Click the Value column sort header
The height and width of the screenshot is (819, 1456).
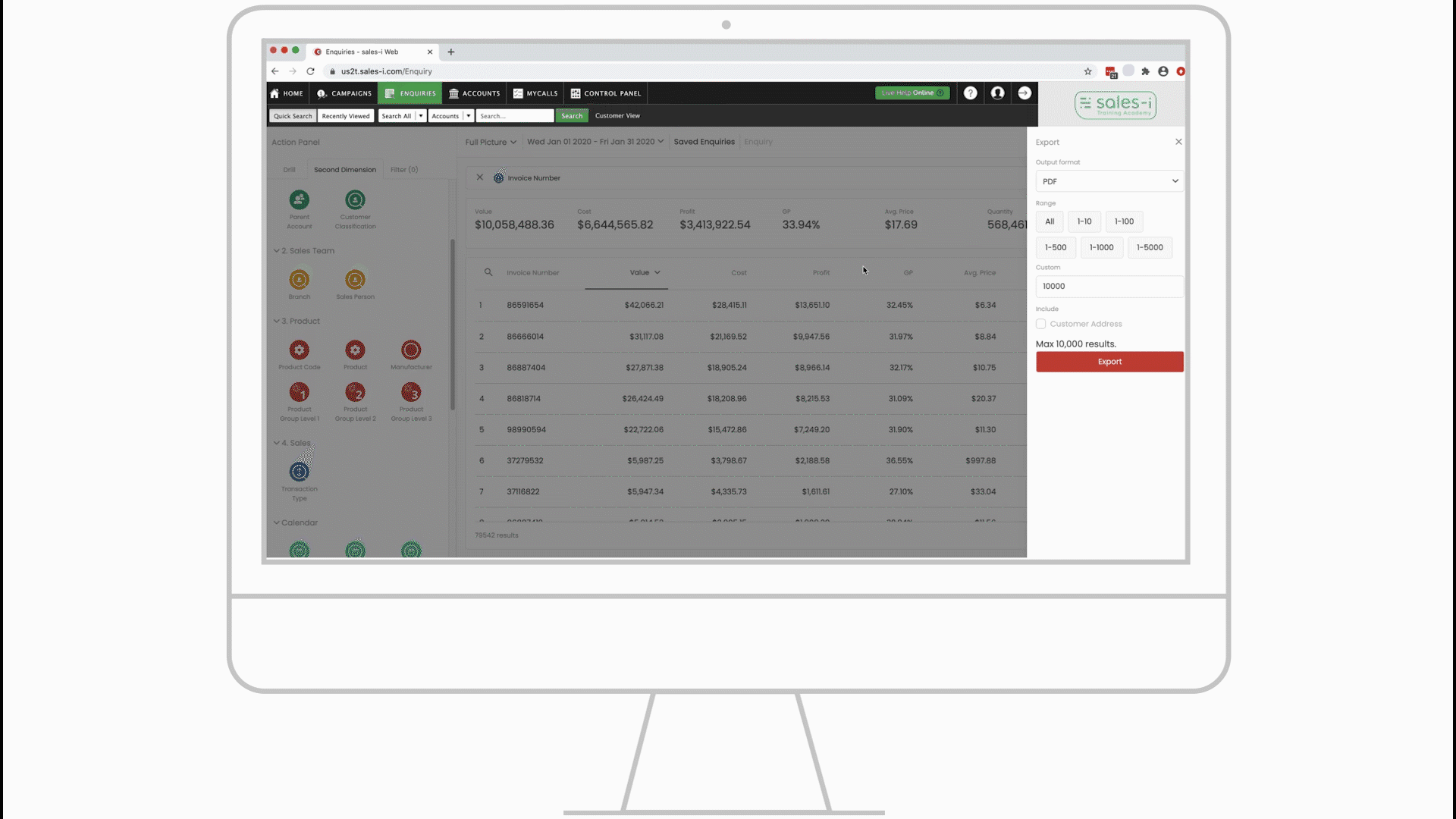640,272
